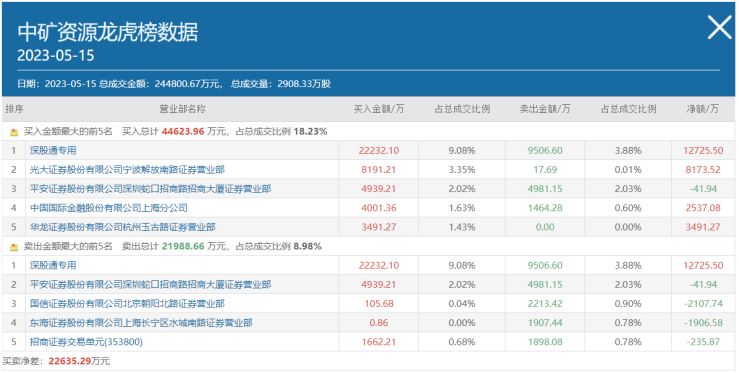Click the sell amount 1464.28 cell
The height and width of the screenshot is (373, 739).
pos(545,208)
